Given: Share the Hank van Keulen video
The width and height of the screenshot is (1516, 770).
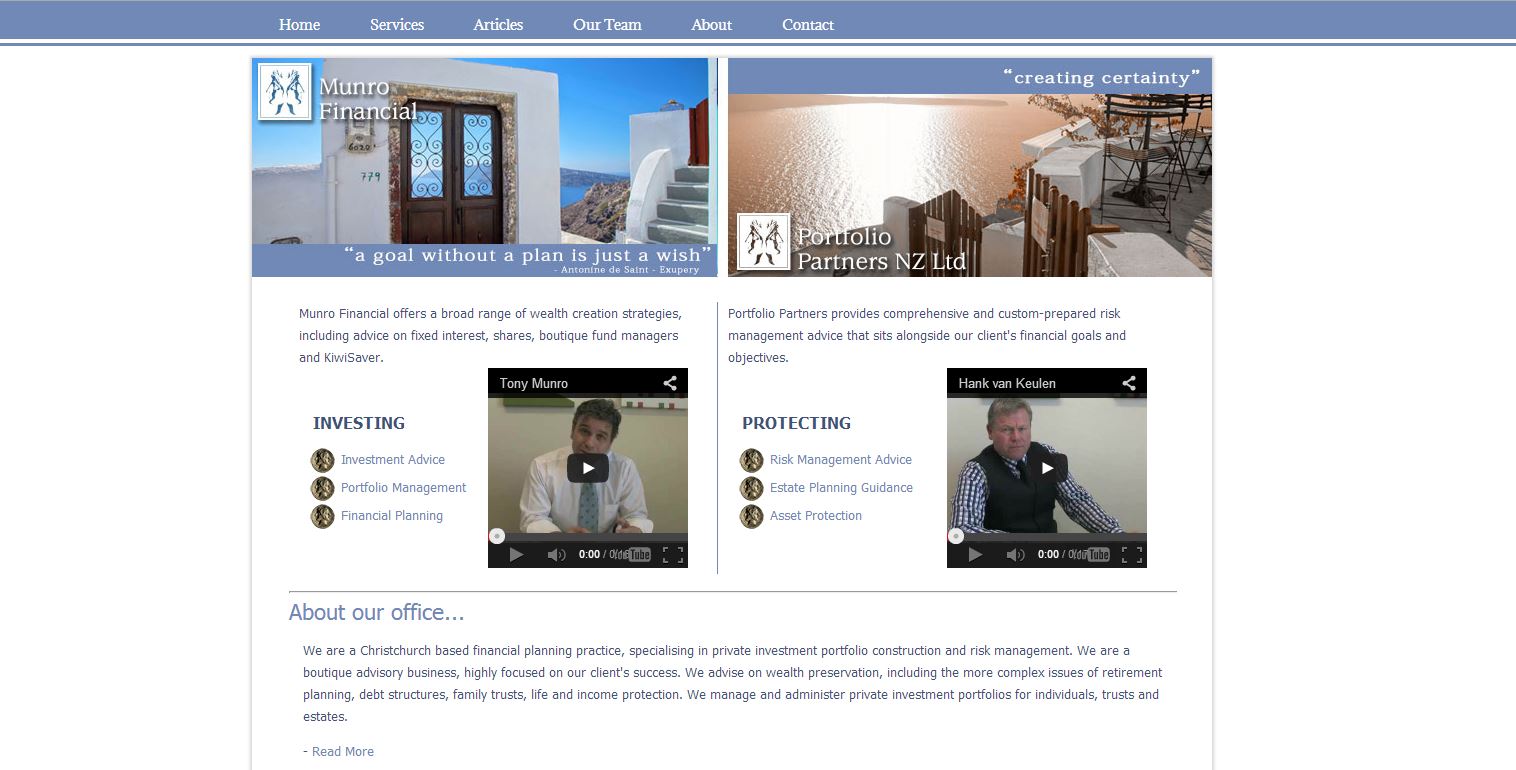Looking at the screenshot, I should [x=1129, y=383].
